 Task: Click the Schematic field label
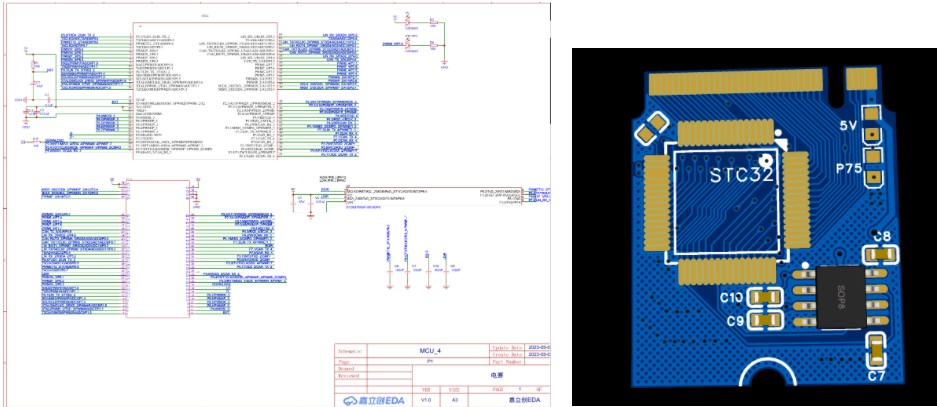click(x=349, y=351)
